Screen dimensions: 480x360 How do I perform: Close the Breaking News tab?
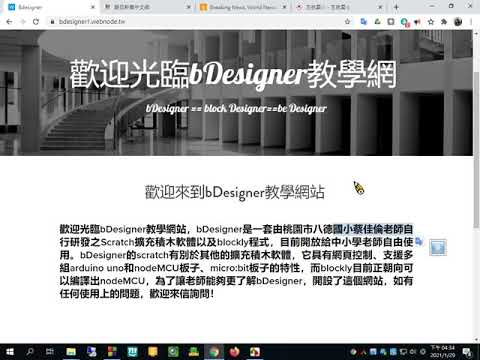pyautogui.click(x=284, y=7)
